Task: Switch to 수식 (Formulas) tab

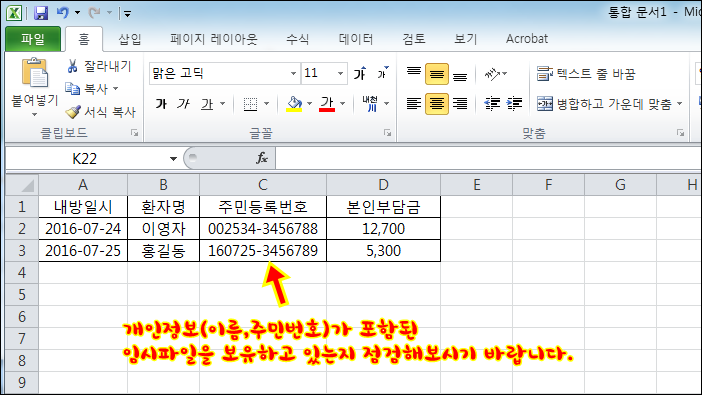Action: [298, 39]
